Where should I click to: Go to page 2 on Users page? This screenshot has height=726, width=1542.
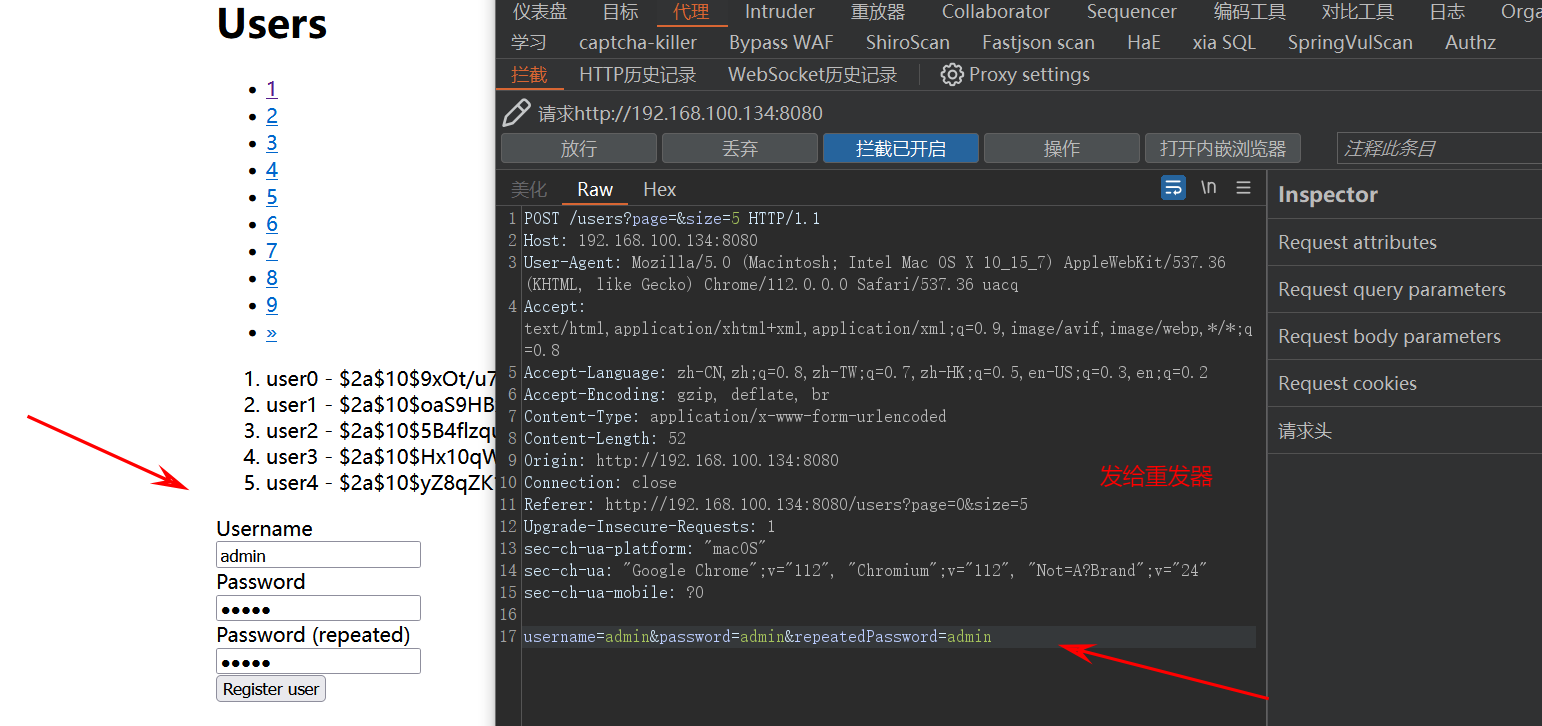coord(272,116)
